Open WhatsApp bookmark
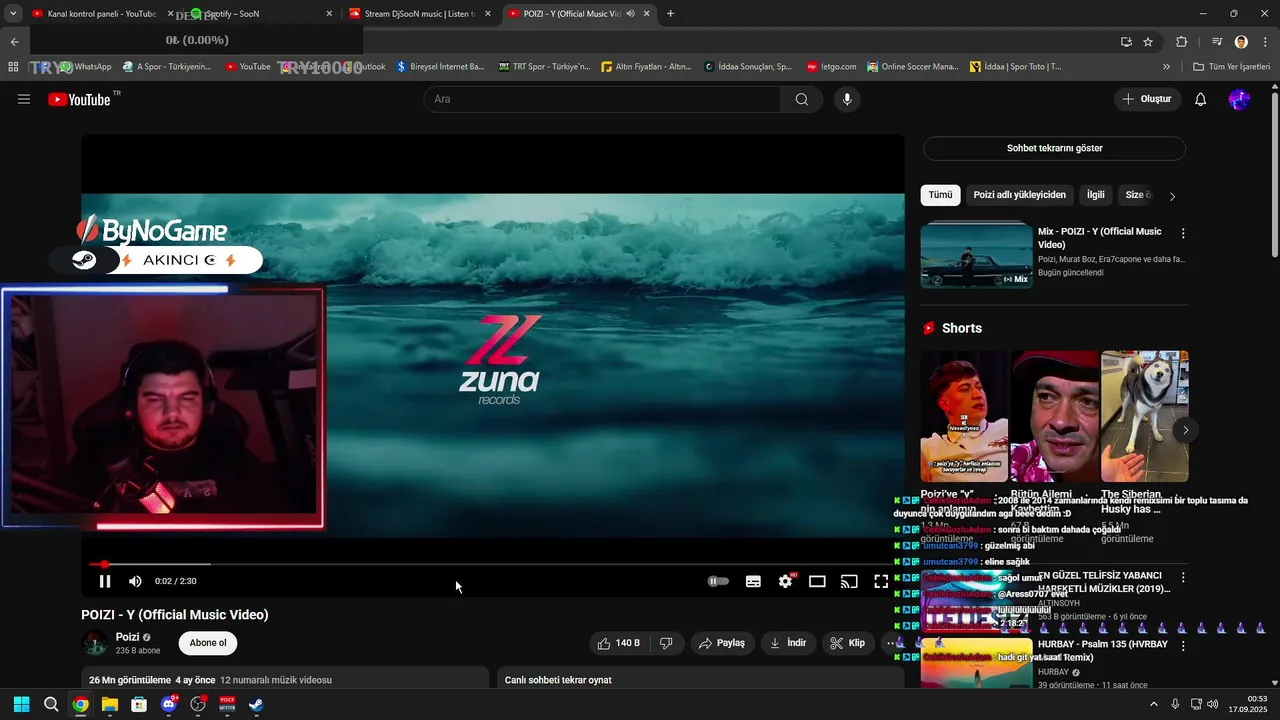 (x=86, y=67)
